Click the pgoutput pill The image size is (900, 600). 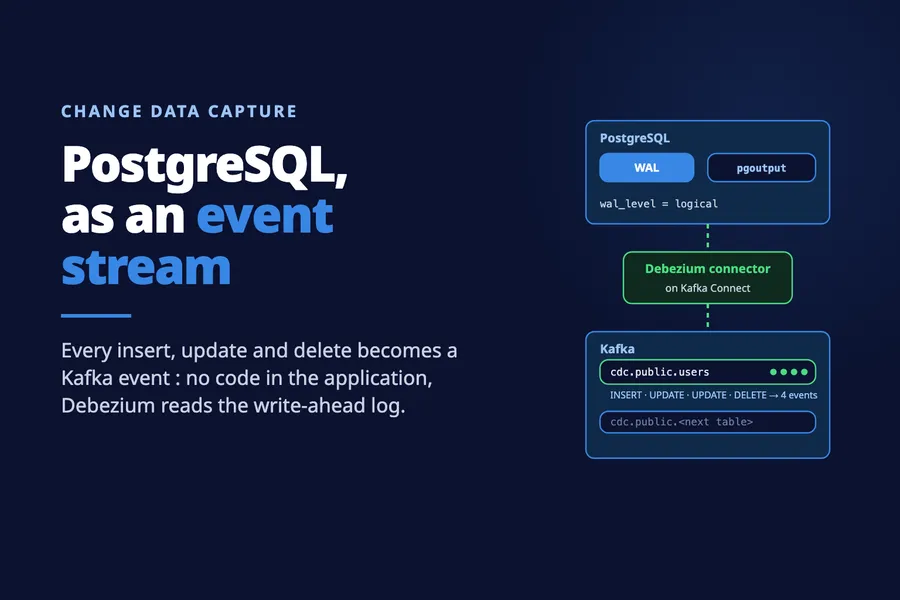[x=761, y=168]
